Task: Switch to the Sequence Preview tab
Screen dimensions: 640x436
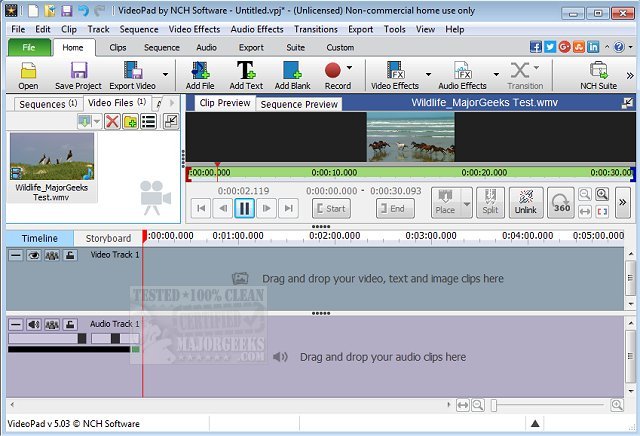Action: point(299,105)
